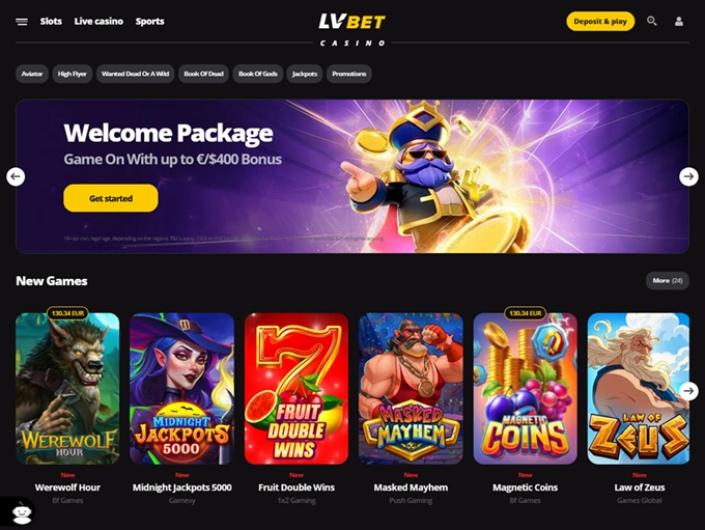Select the Aviator quick filter chip
Viewport: 705px width, 530px height.
coord(32,74)
